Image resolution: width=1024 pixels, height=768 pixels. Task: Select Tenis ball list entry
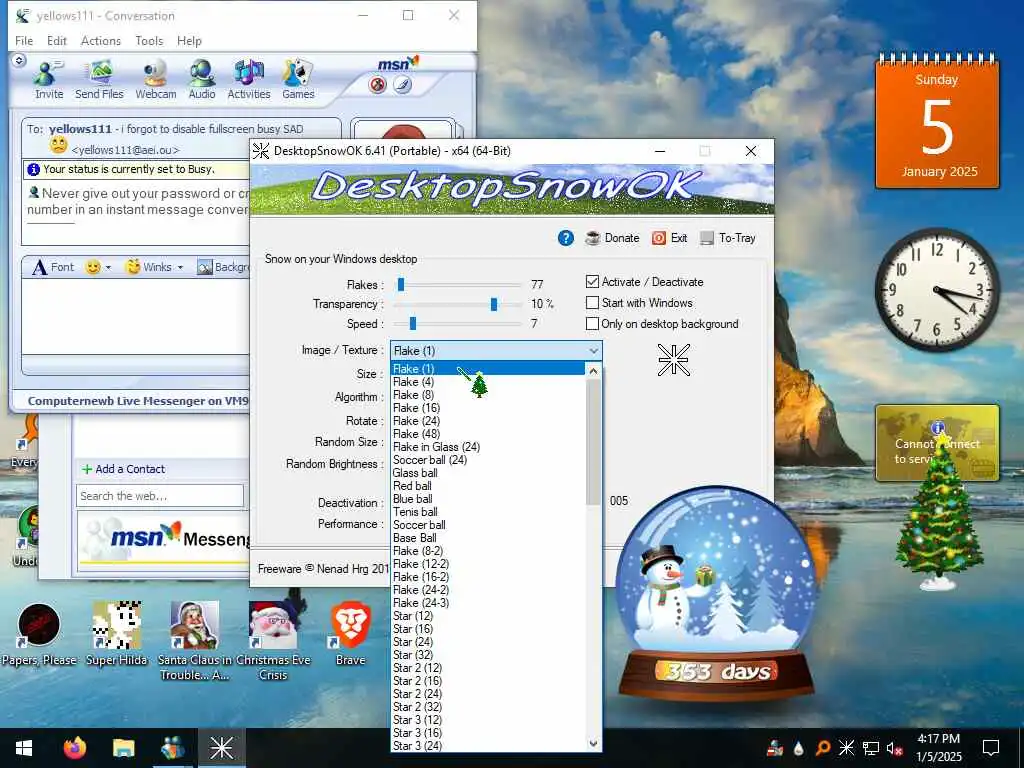(x=488, y=512)
